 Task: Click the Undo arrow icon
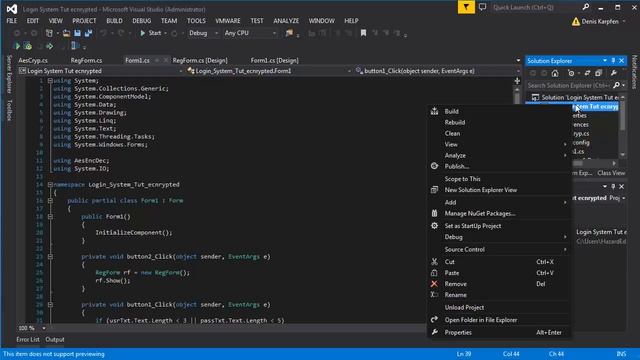pyautogui.click(x=104, y=33)
